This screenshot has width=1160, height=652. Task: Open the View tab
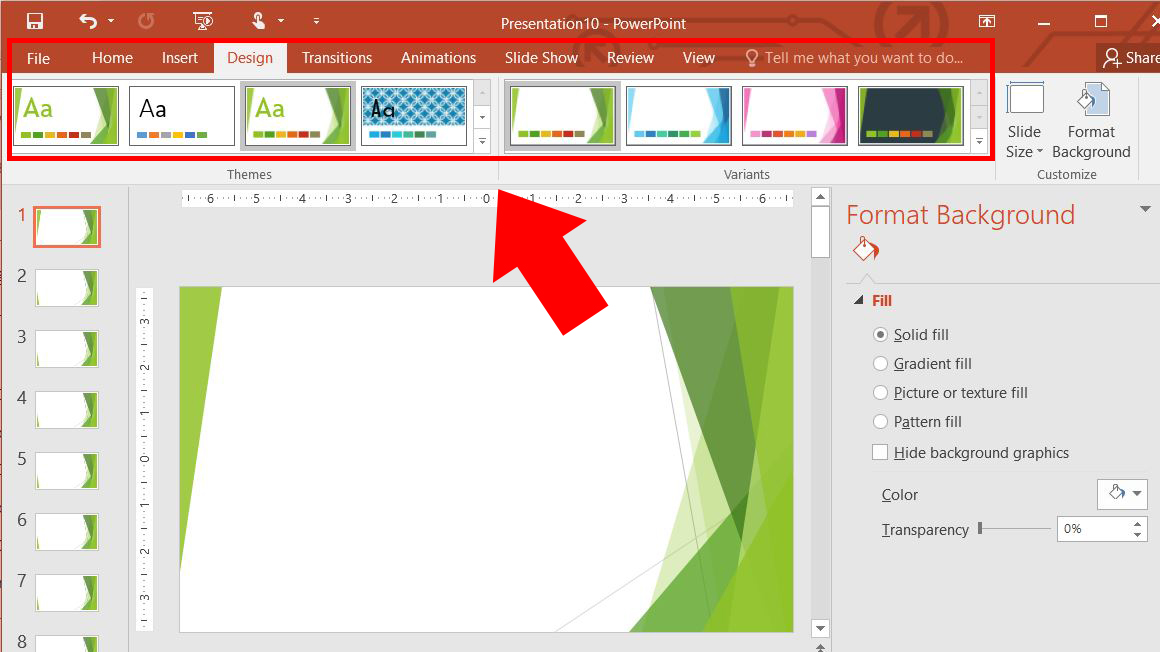[698, 58]
